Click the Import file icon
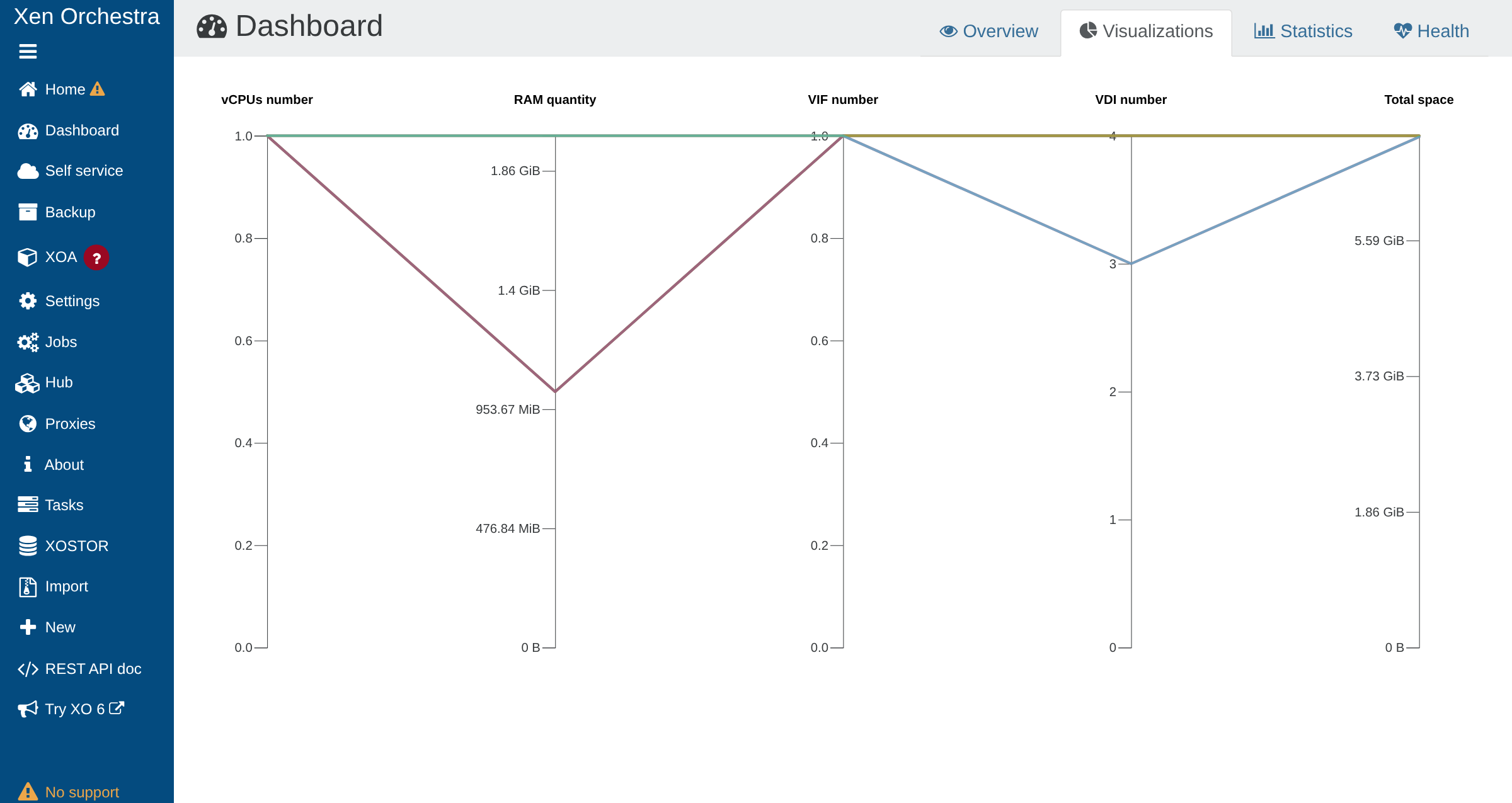1512x803 pixels. (x=28, y=587)
